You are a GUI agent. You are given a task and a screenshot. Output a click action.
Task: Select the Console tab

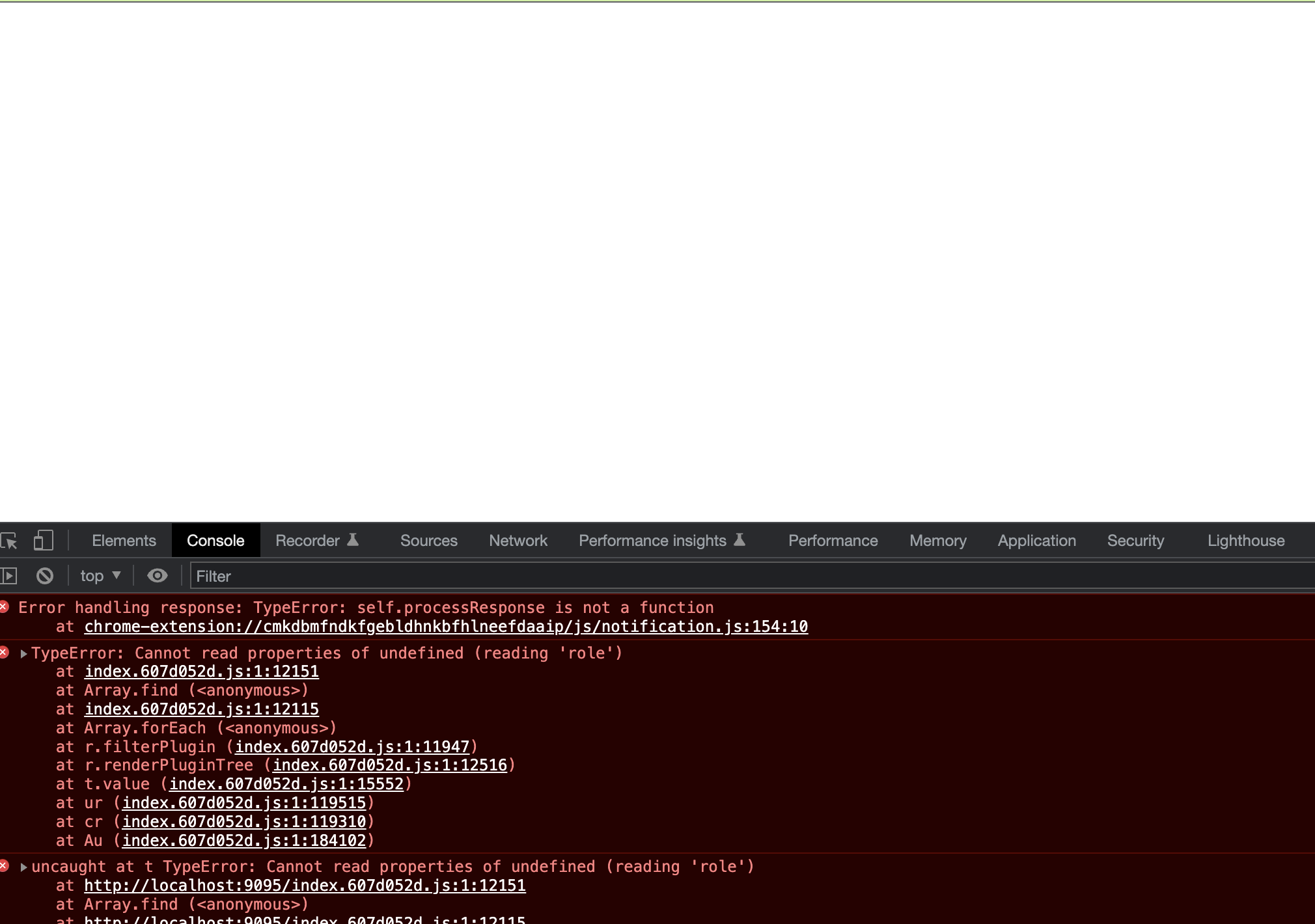215,541
